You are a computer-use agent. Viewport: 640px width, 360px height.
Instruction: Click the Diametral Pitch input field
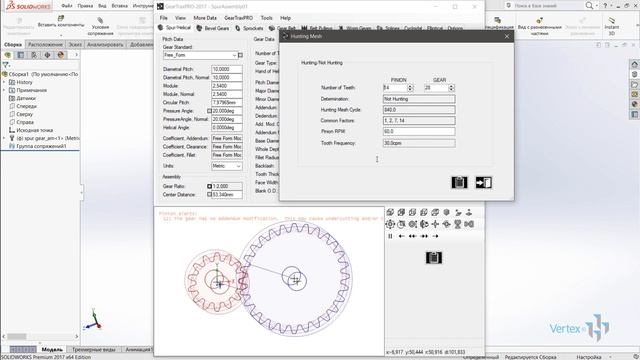[227, 69]
